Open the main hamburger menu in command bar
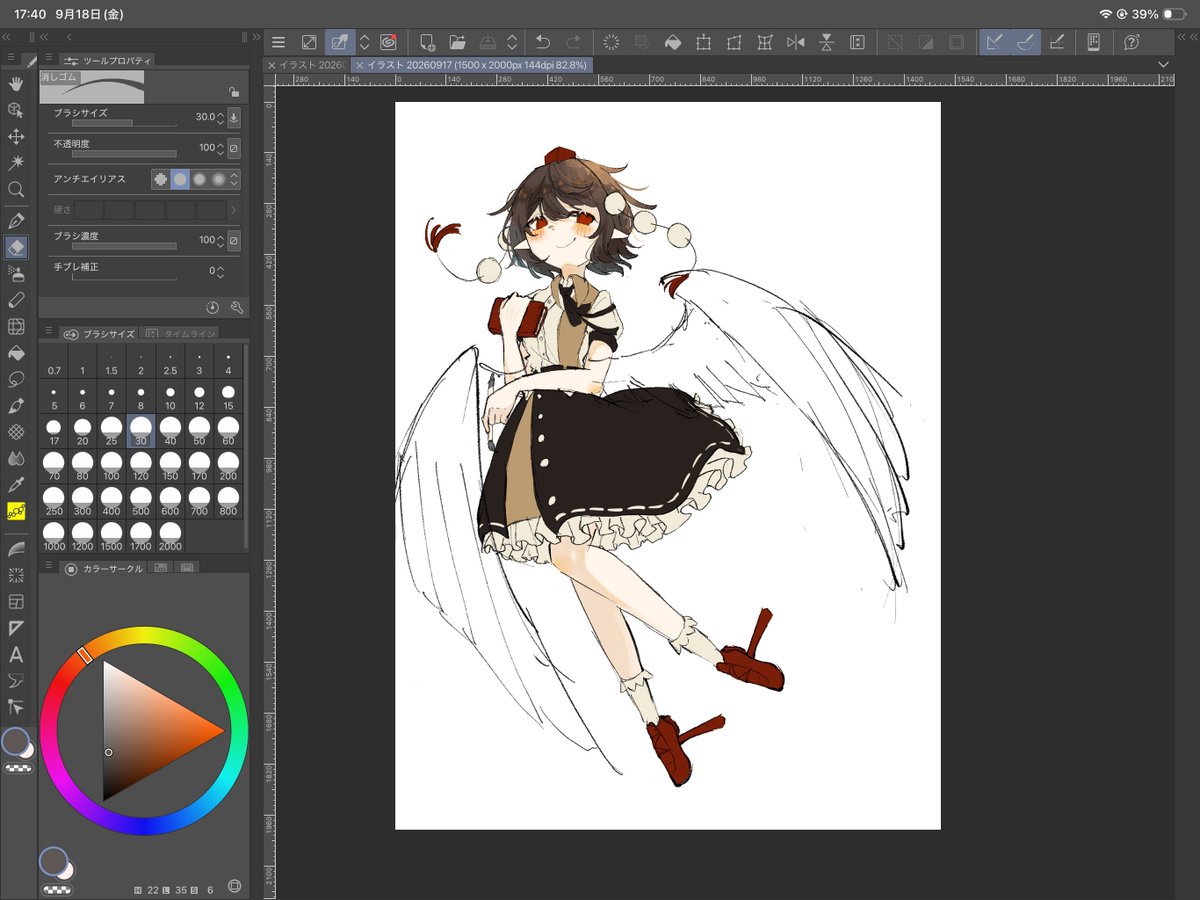This screenshot has width=1200, height=900. coord(279,42)
